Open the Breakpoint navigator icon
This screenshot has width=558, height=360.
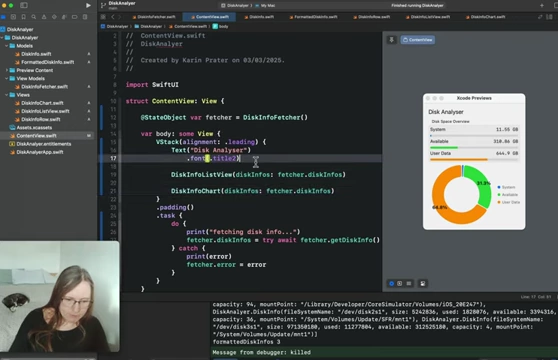pos(74,17)
